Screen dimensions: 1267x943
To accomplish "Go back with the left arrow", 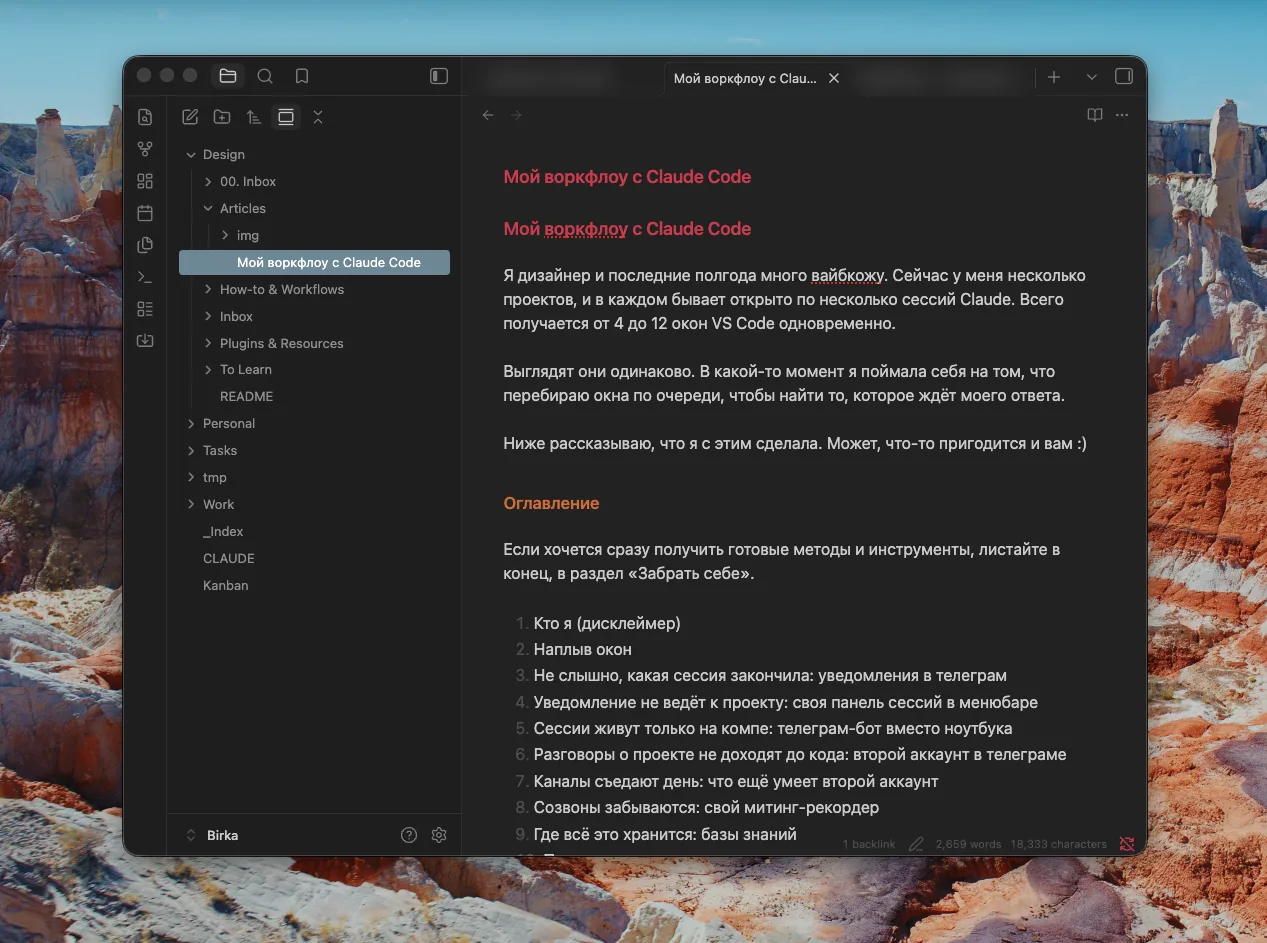I will click(x=488, y=115).
